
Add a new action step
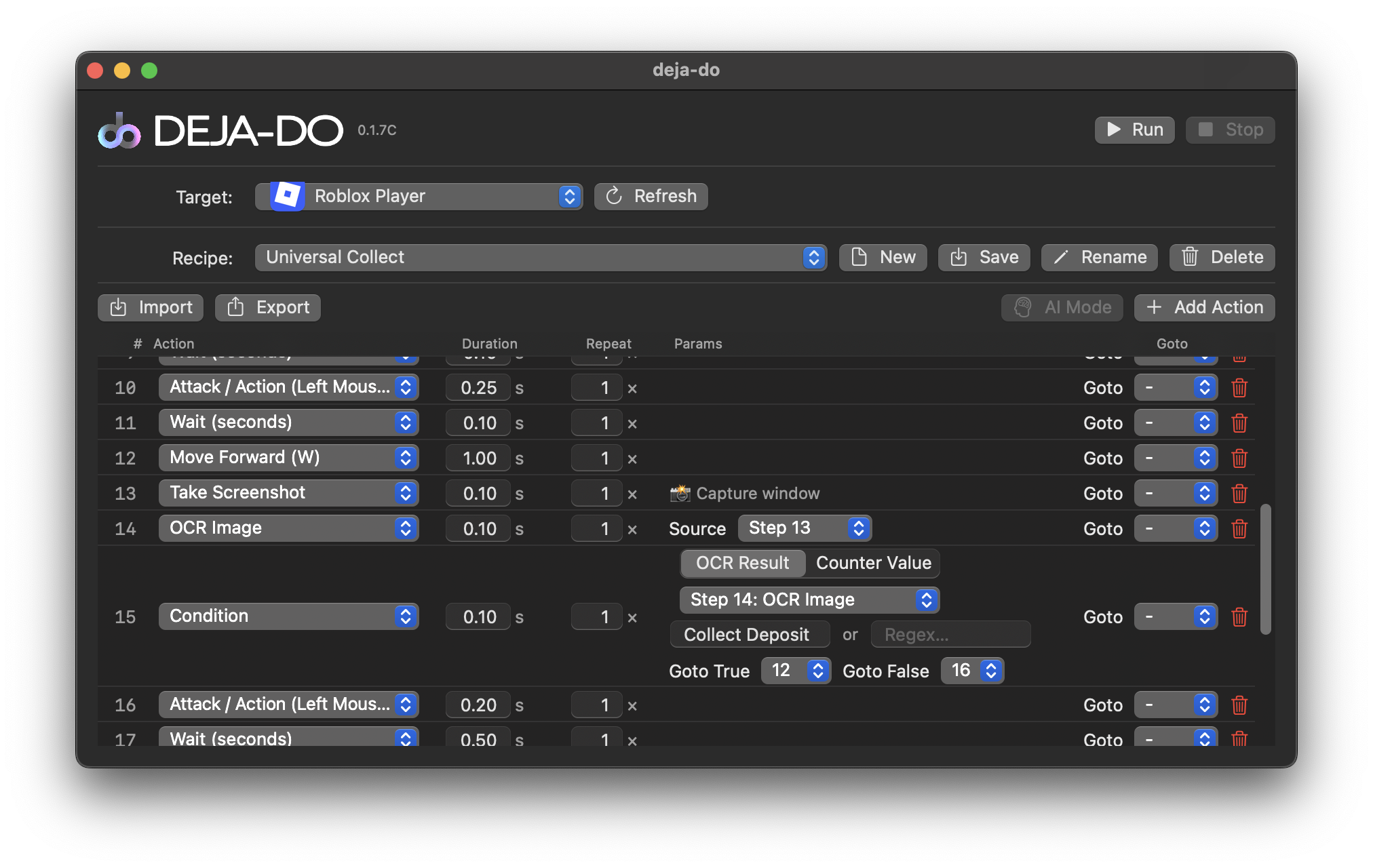(1204, 307)
